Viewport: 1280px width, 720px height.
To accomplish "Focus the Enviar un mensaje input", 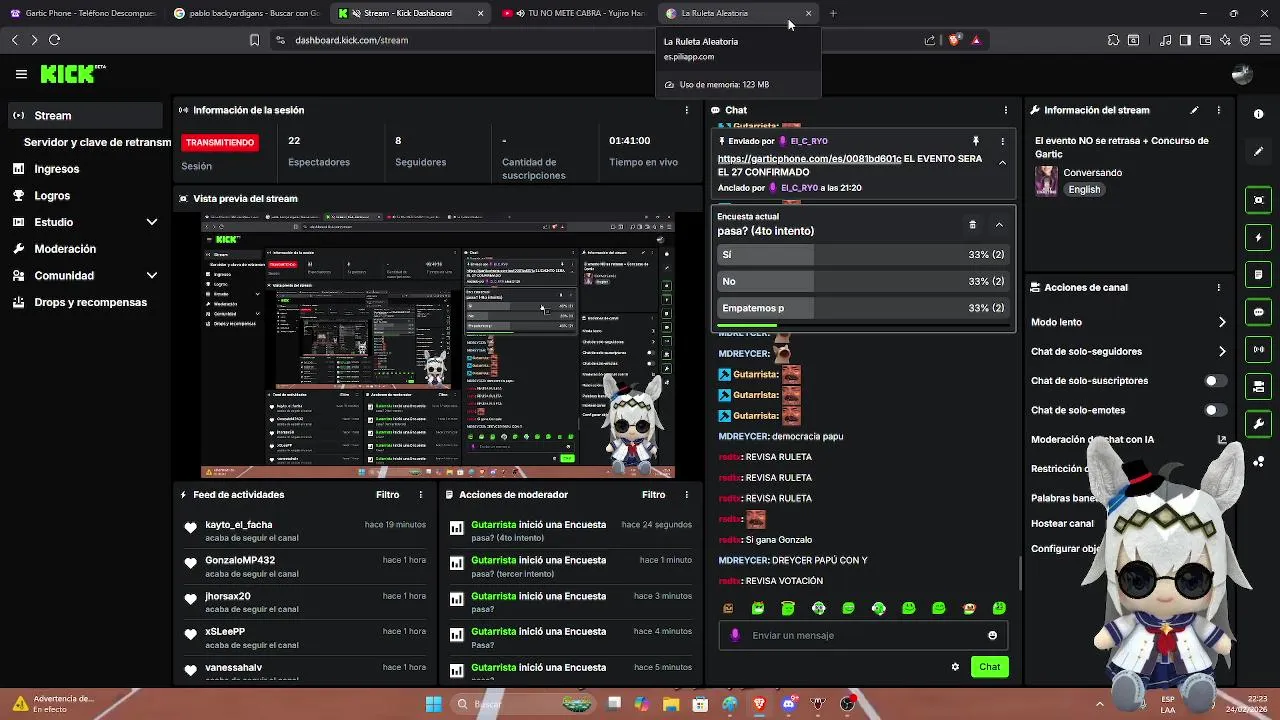I will (865, 635).
